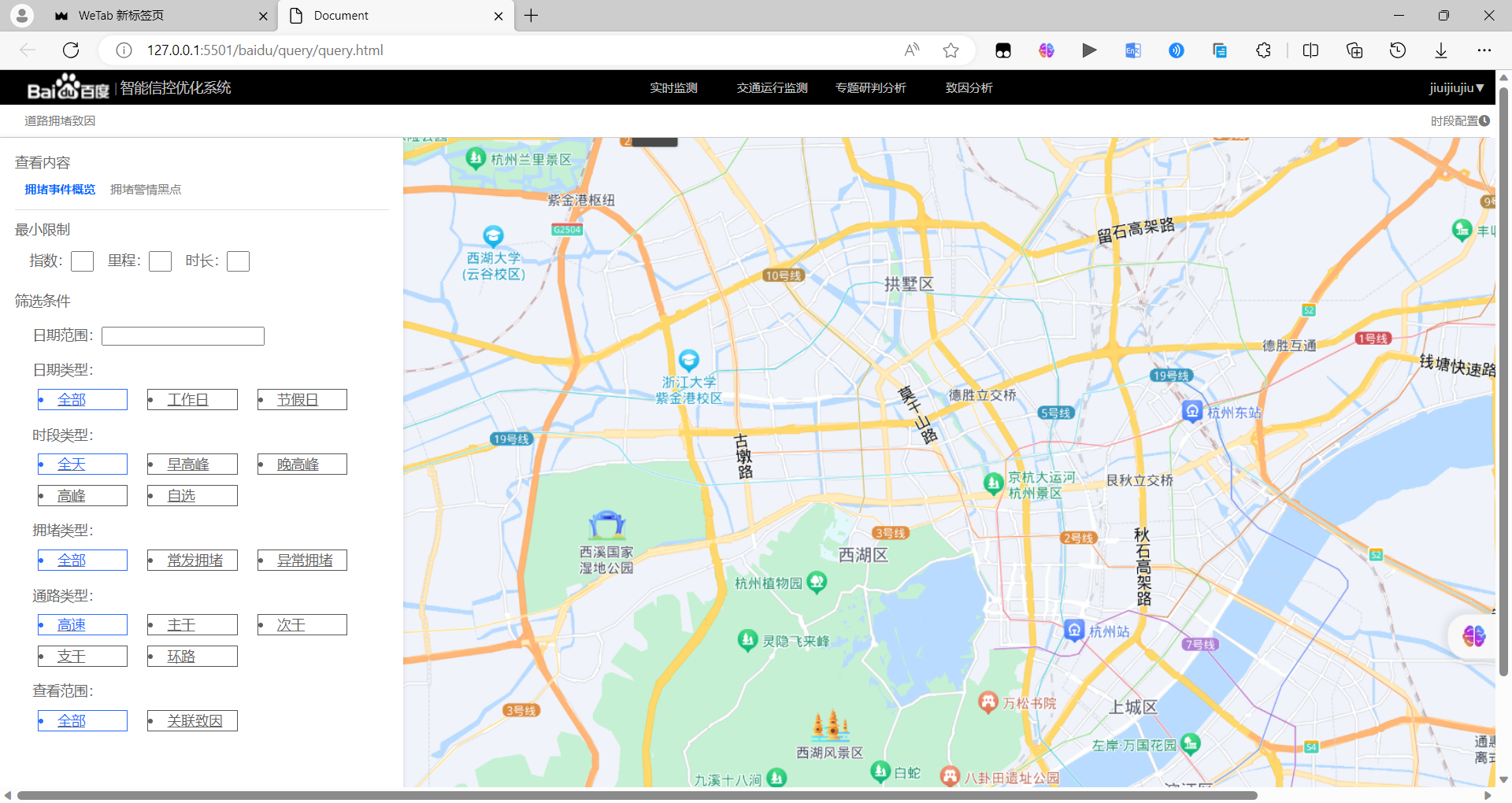Open the 日期范围 date range picker
Screen dimensions: 1512x803
[x=182, y=335]
